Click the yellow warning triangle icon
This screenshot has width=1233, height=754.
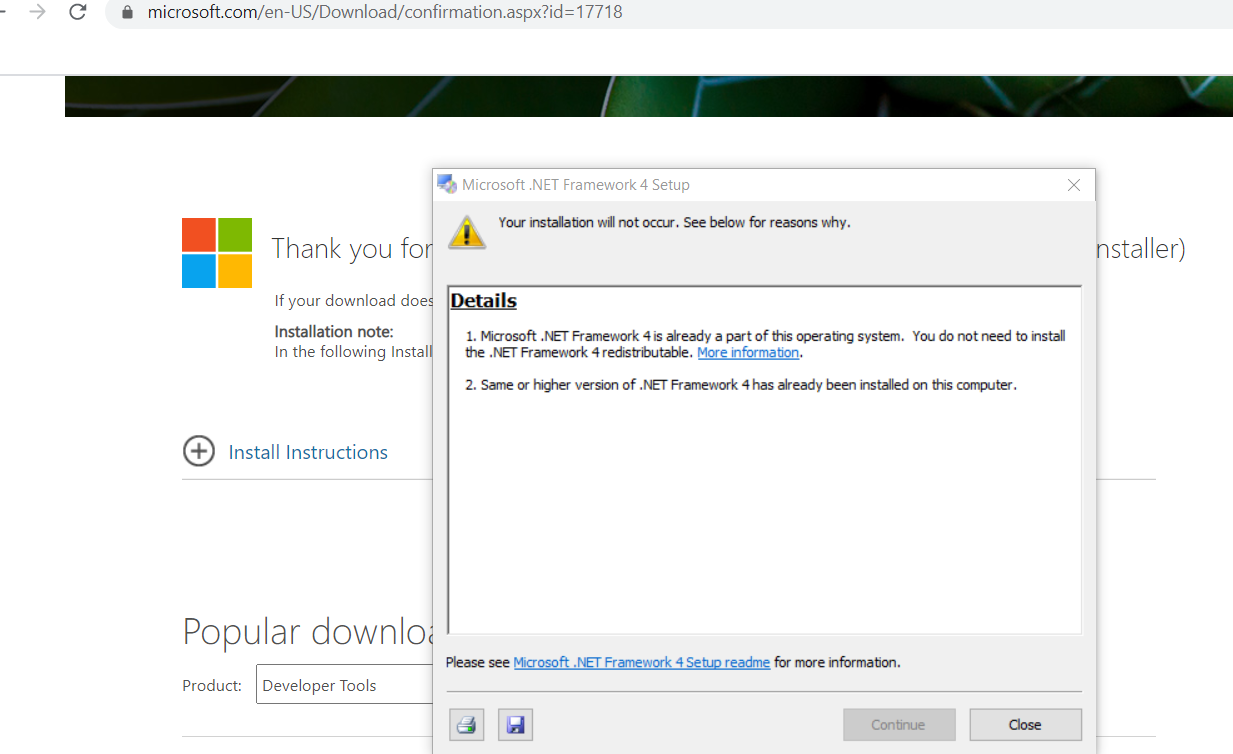click(466, 231)
